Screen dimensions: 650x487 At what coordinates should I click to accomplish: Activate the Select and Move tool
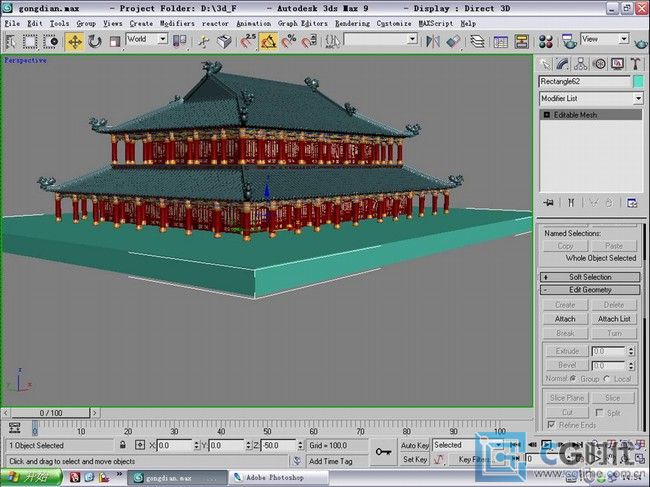click(75, 41)
